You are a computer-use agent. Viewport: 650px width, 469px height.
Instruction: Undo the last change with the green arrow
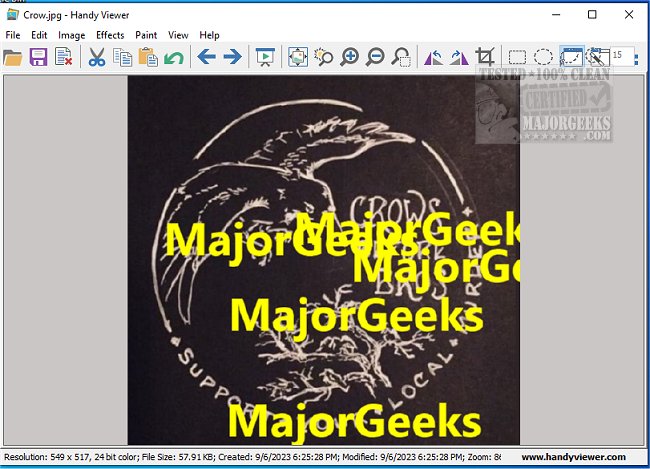tap(174, 57)
